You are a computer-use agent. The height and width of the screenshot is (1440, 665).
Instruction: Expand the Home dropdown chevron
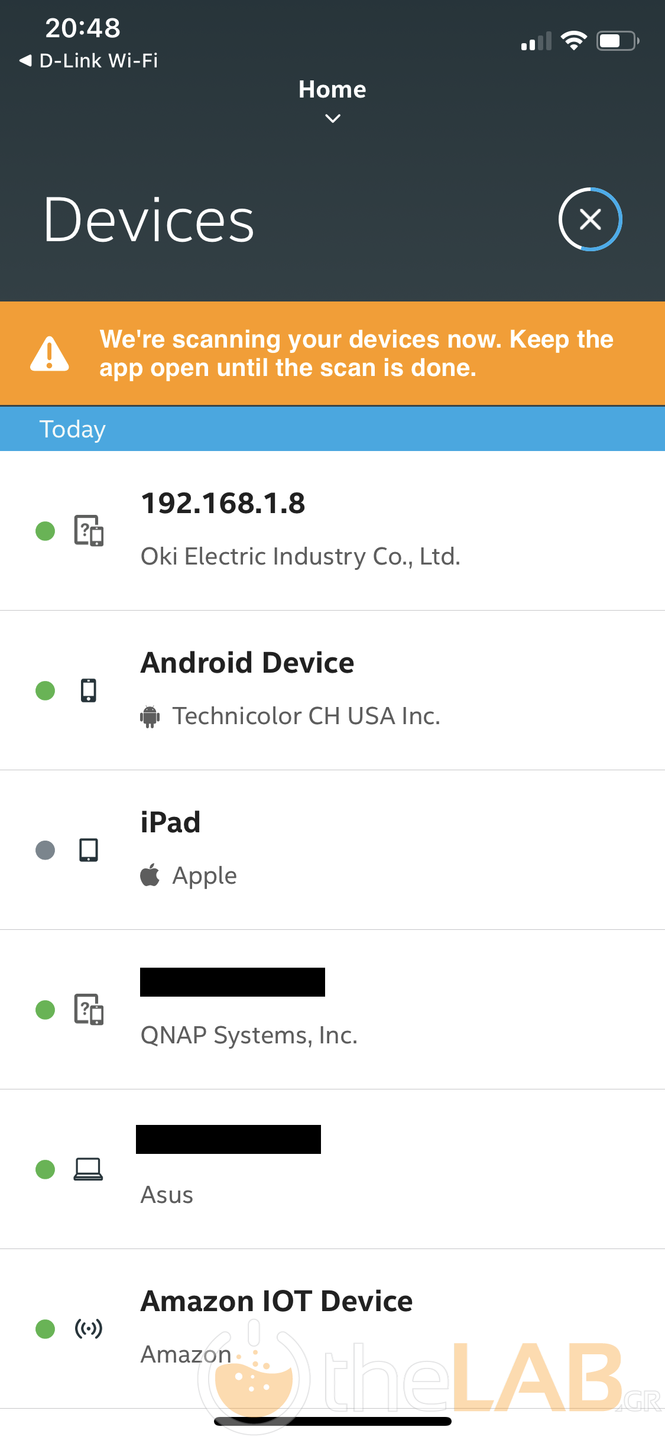click(x=332, y=118)
